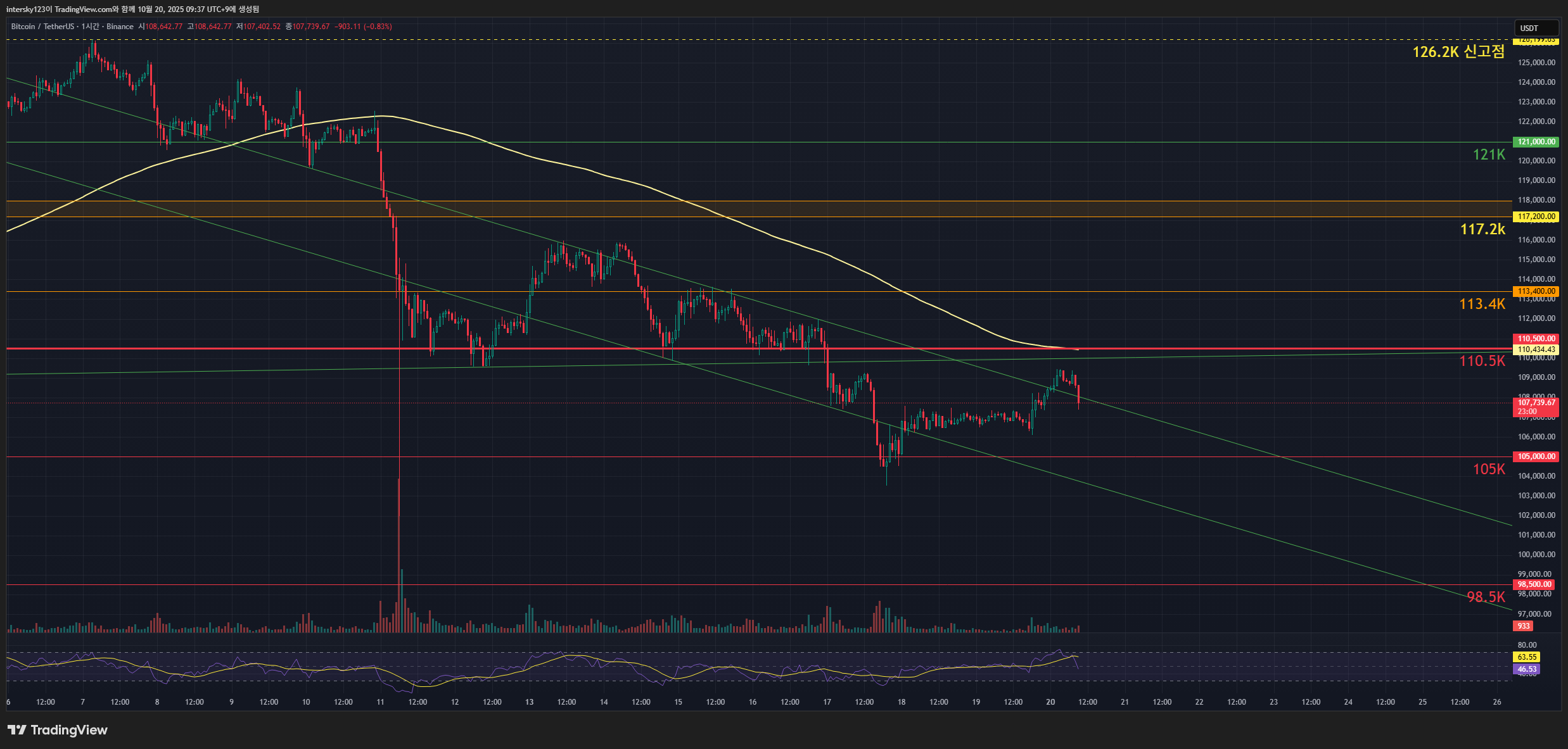Viewport: 1568px width, 749px height.
Task: Click the red volume 933 label
Action: click(1524, 626)
